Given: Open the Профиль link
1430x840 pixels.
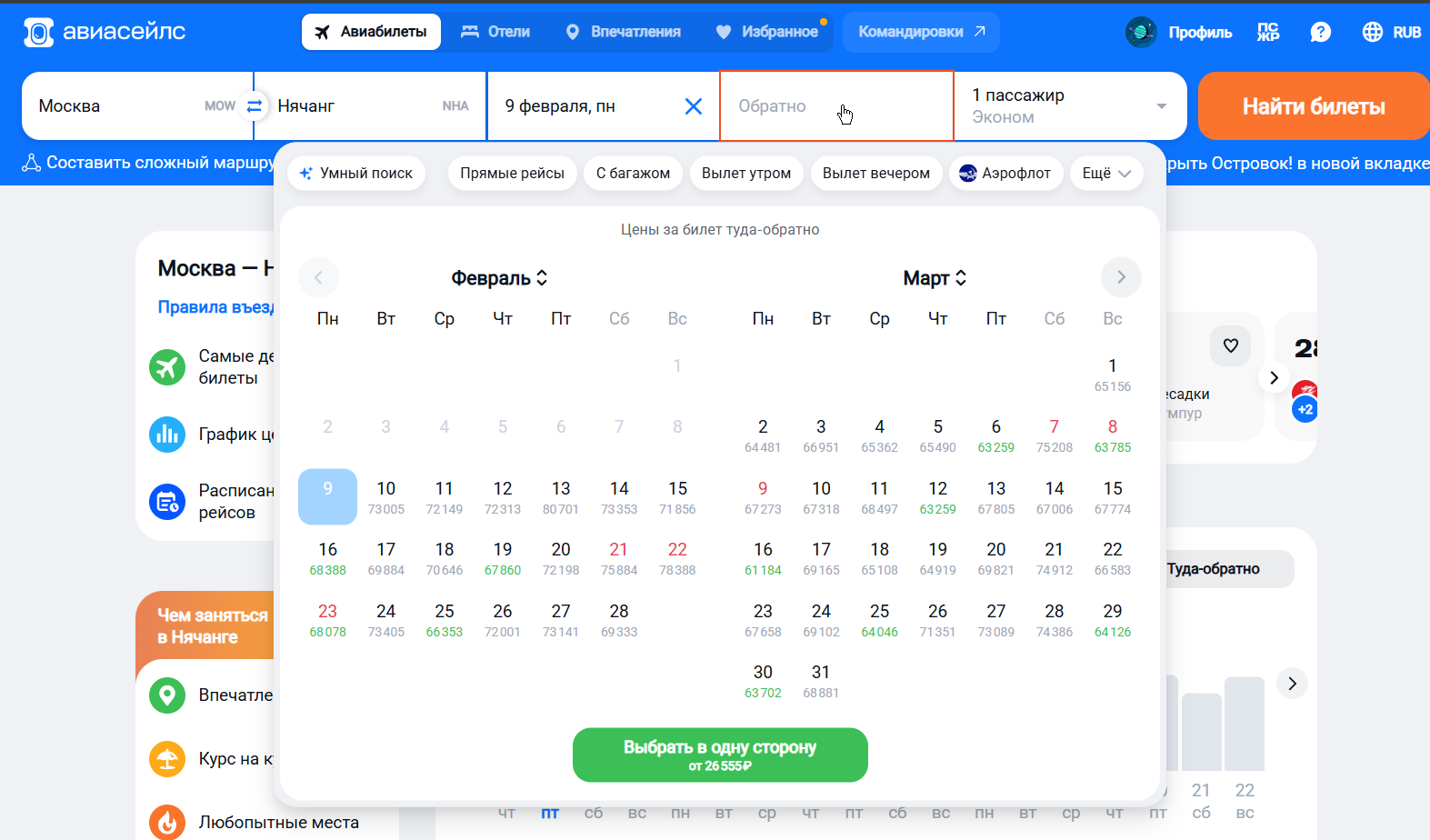Looking at the screenshot, I should 1200,32.
